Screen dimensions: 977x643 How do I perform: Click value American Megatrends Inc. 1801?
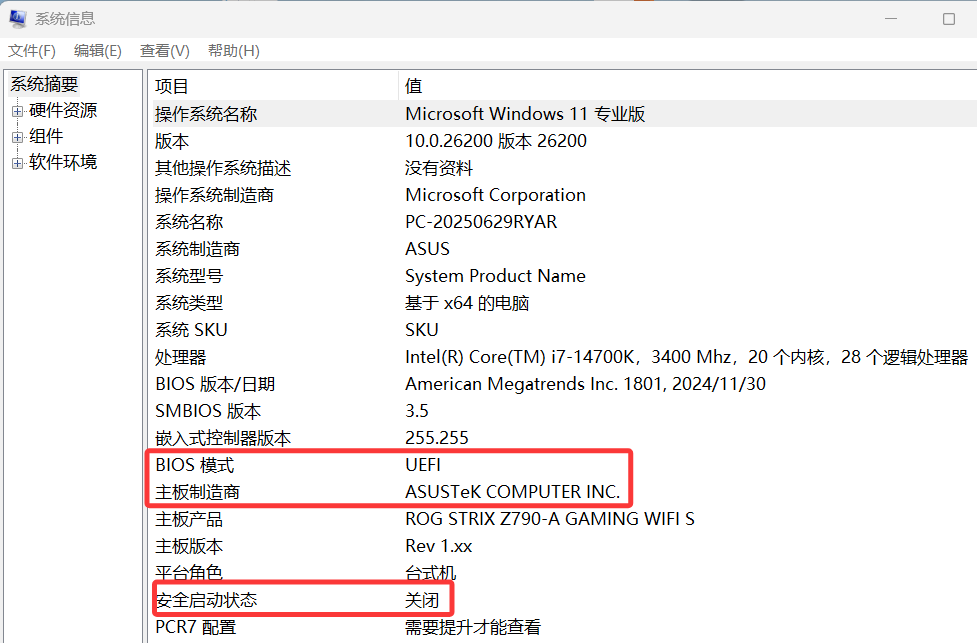585,384
